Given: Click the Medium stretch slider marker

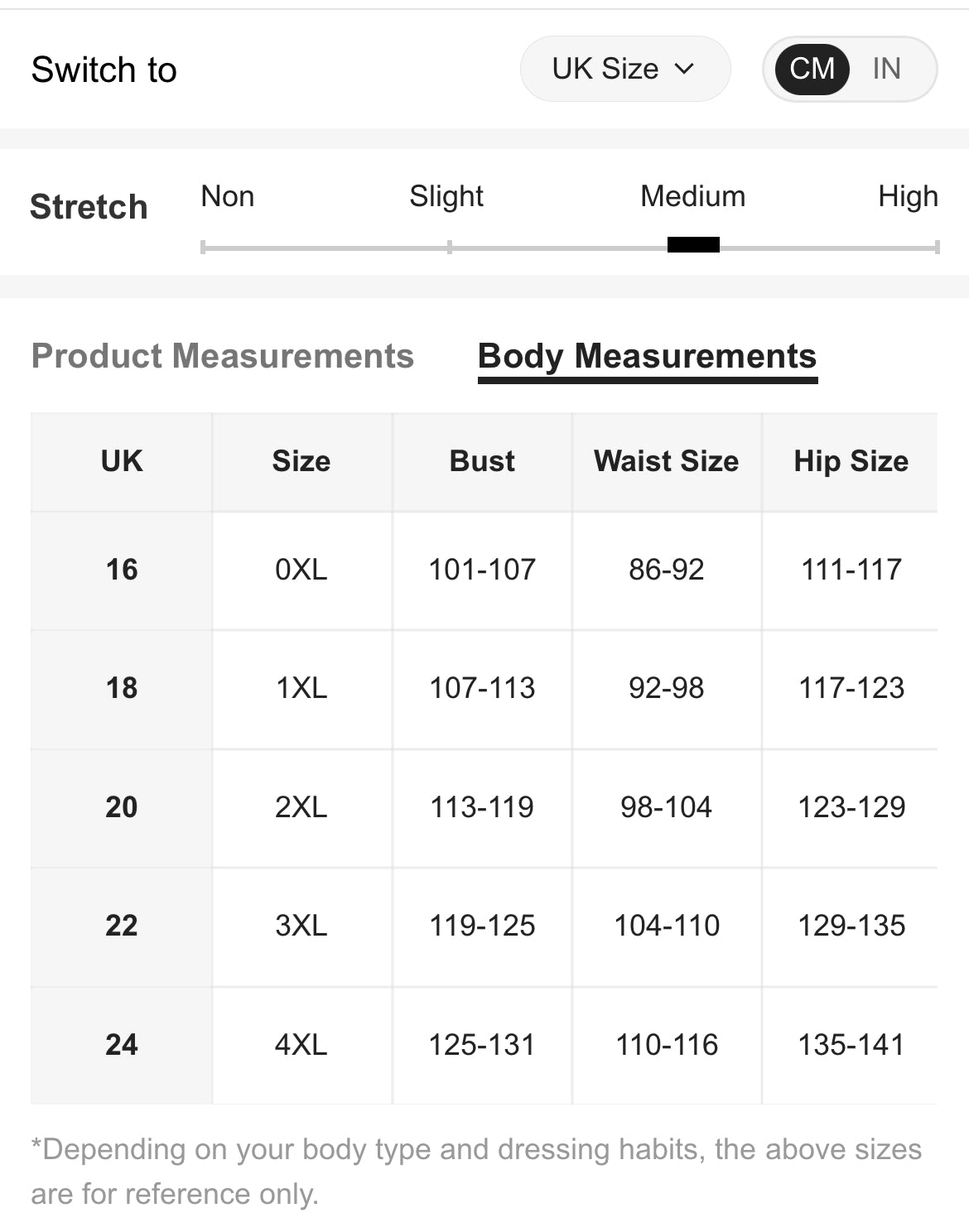Looking at the screenshot, I should point(694,244).
